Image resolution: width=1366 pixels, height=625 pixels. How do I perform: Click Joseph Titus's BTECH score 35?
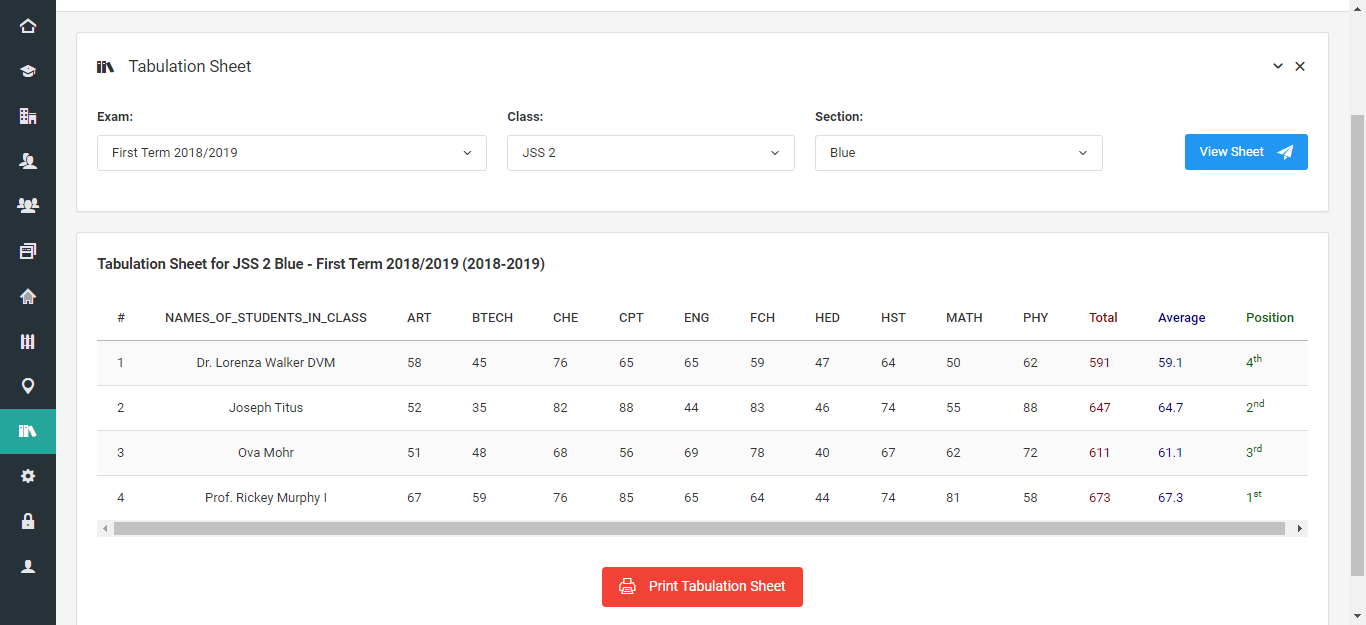(x=479, y=408)
